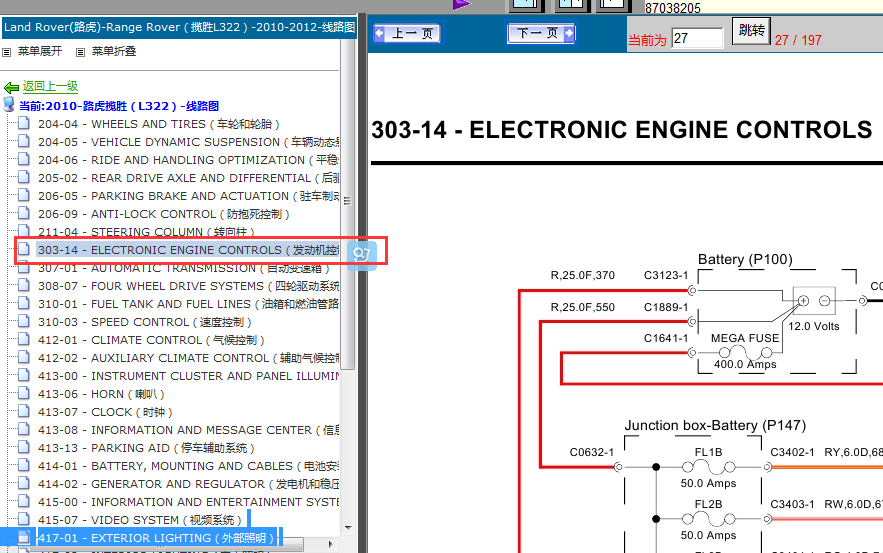883x553 pixels.
Task: Go to next page with 下一页 button
Action: (541, 33)
